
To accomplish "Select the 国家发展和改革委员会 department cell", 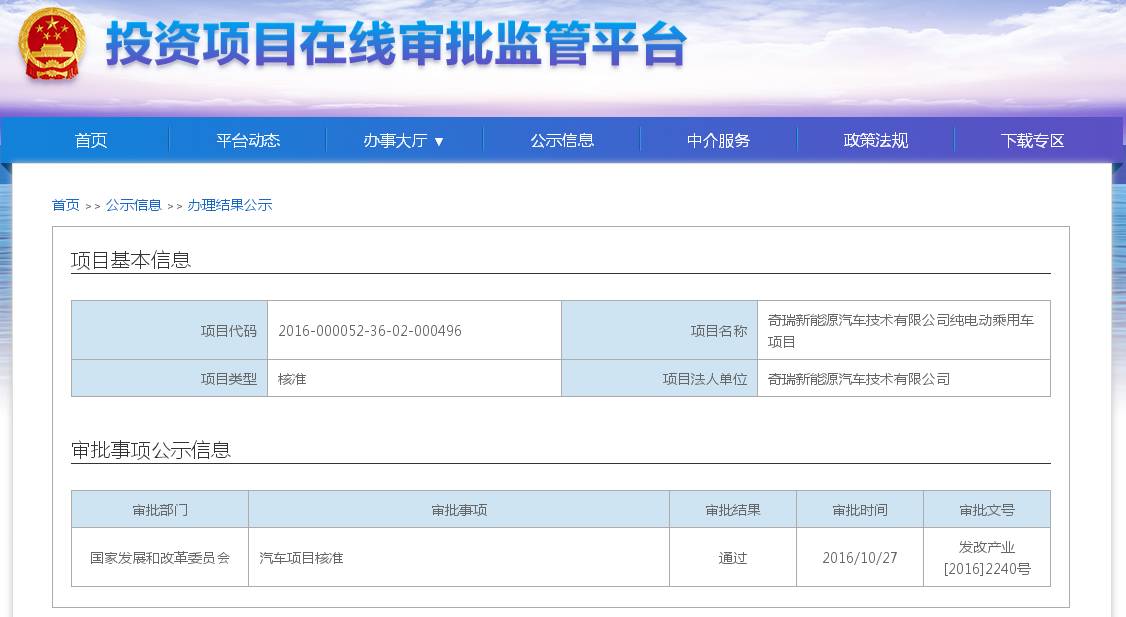I will (x=159, y=557).
